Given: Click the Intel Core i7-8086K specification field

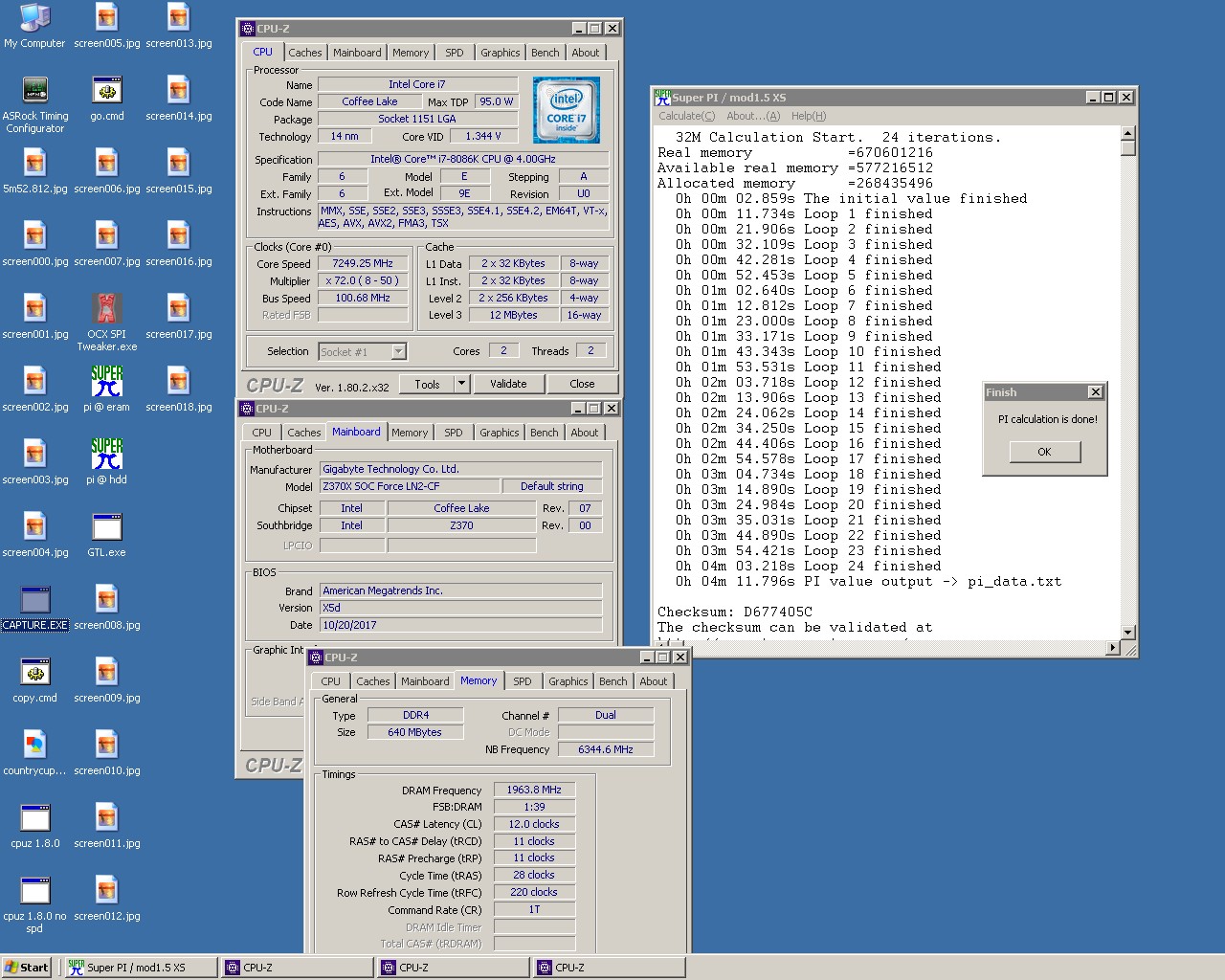Looking at the screenshot, I should coord(463,159).
